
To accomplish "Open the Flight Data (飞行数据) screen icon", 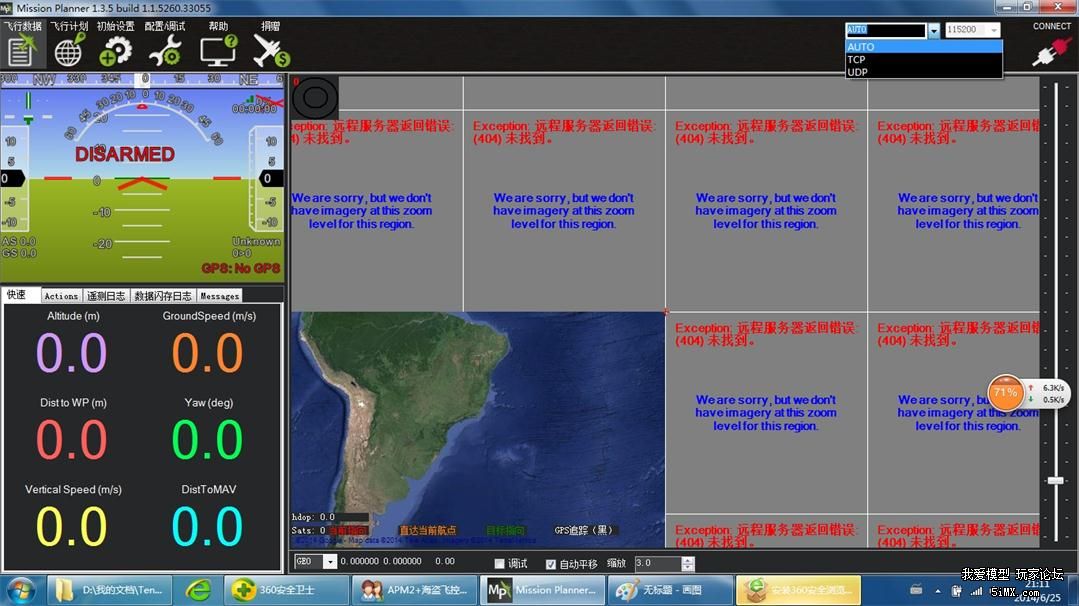I will 21,50.
